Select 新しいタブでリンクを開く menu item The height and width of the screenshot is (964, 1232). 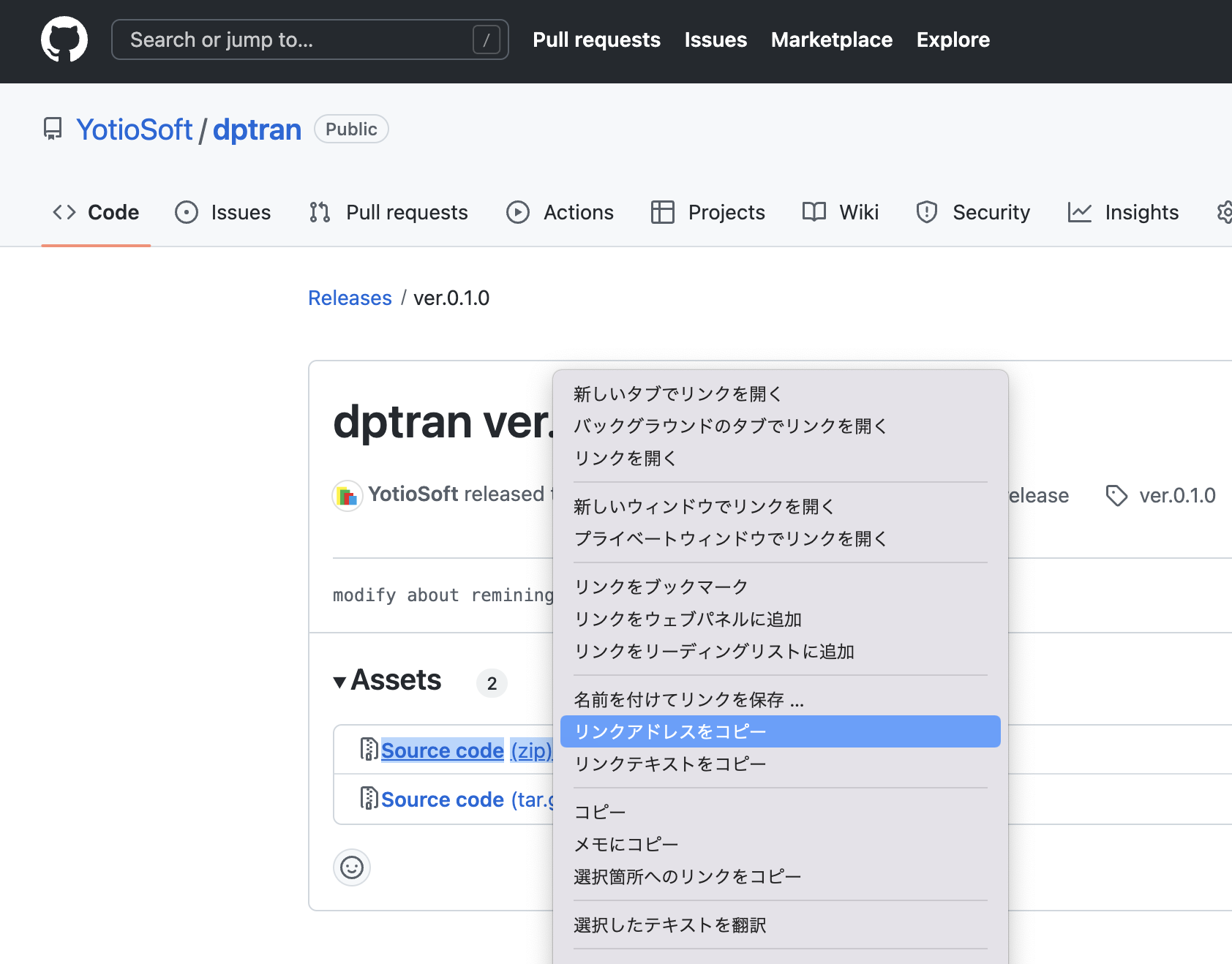[781, 394]
